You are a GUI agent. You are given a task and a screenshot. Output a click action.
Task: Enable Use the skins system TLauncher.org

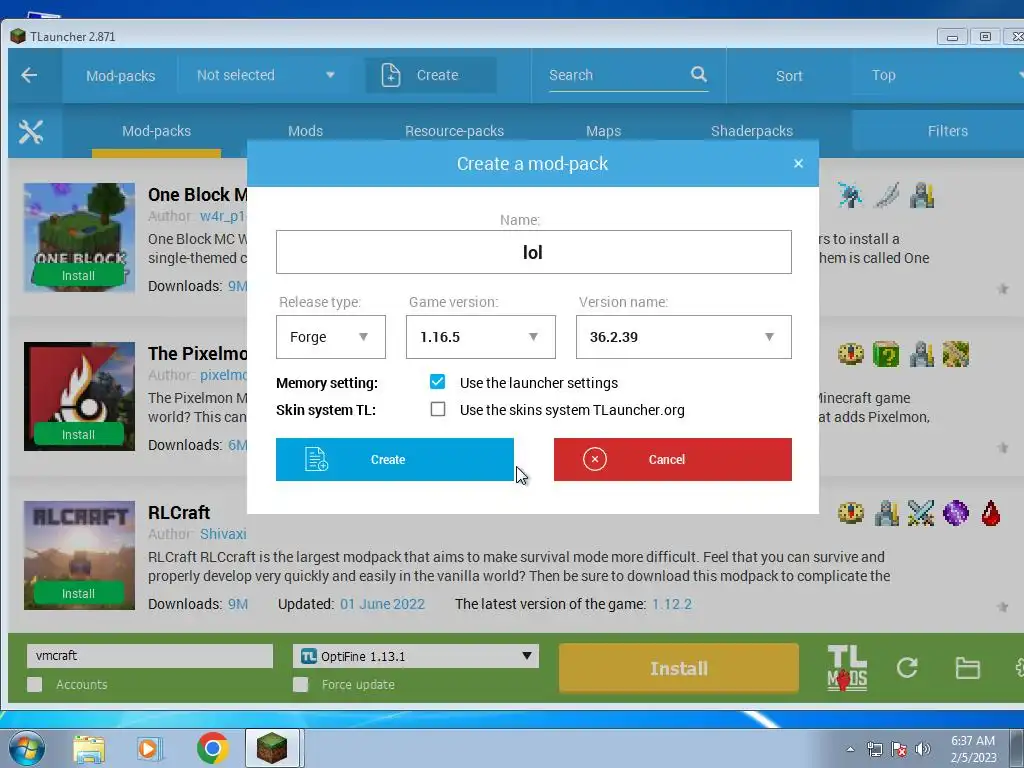(x=438, y=409)
